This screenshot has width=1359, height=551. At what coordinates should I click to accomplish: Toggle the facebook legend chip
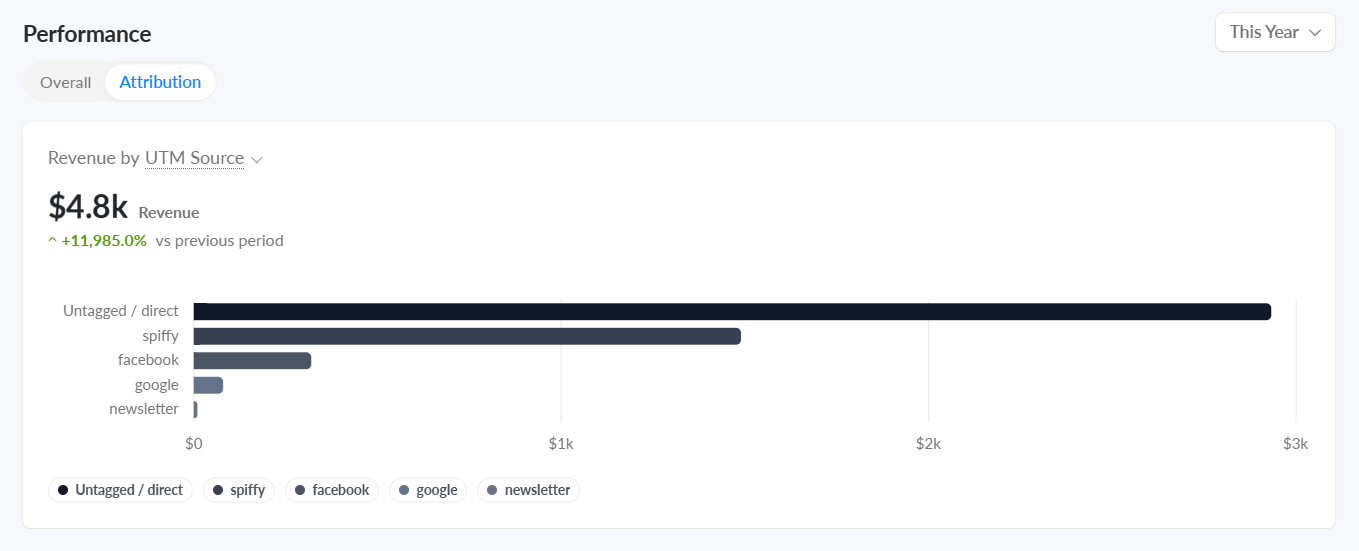pos(332,490)
